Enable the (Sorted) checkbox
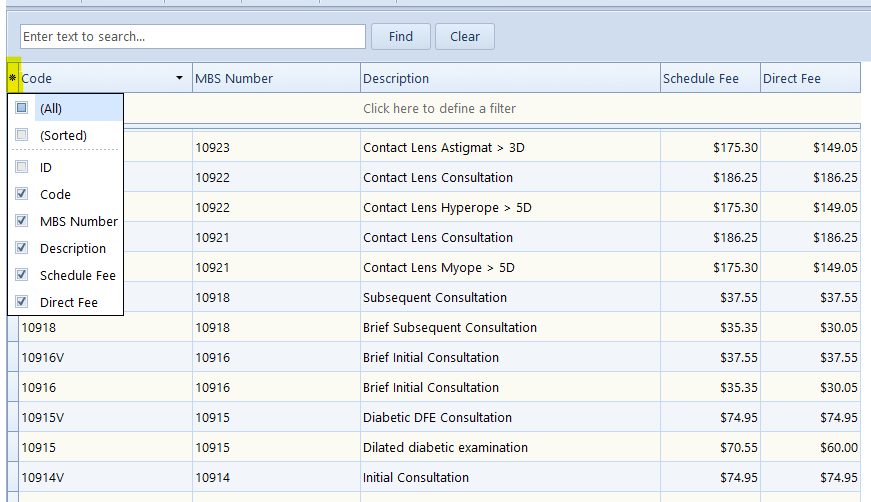The width and height of the screenshot is (871, 502). (x=22, y=135)
